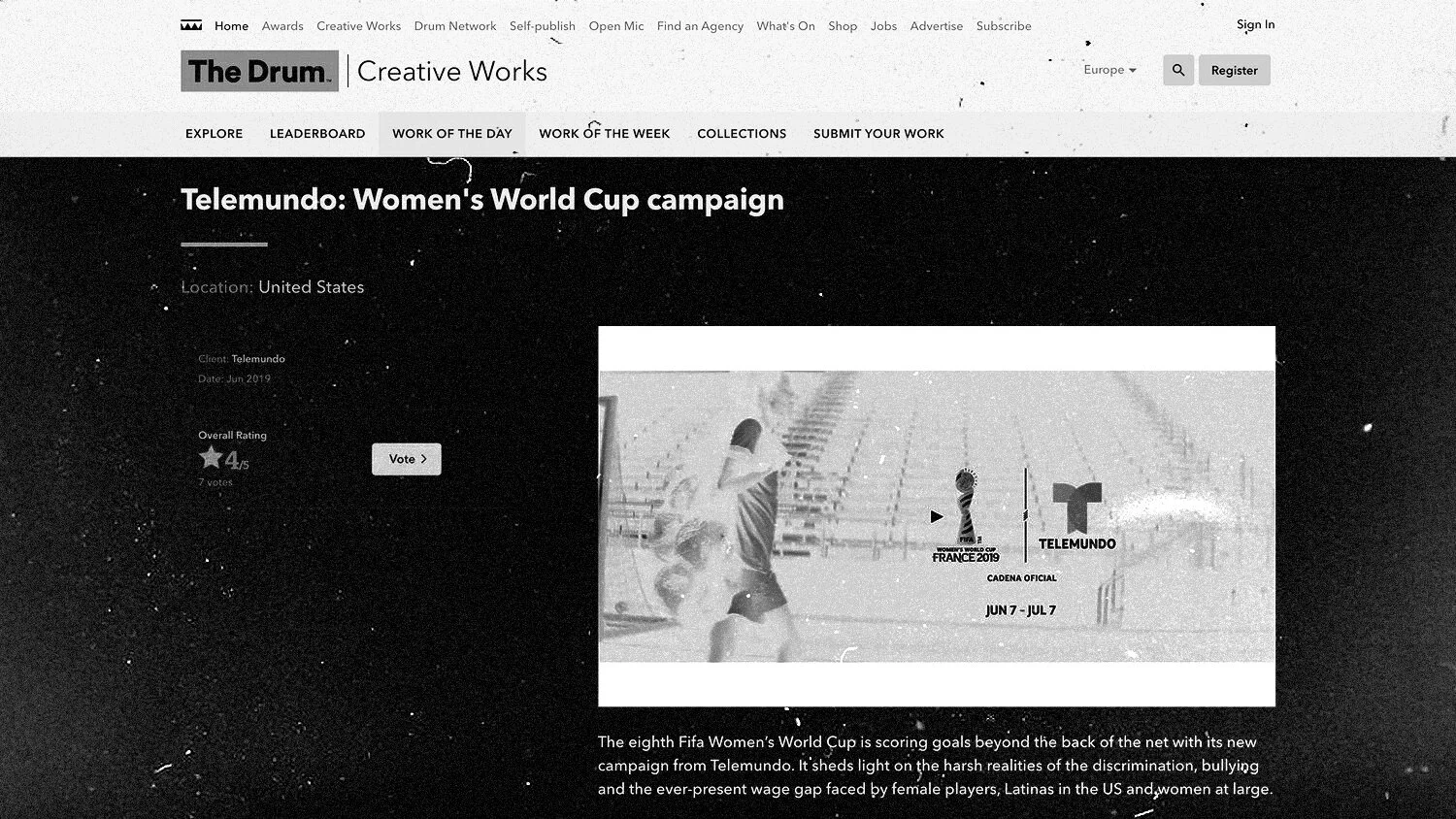The height and width of the screenshot is (819, 1456).
Task: Click the United States location link
Action: click(x=312, y=287)
